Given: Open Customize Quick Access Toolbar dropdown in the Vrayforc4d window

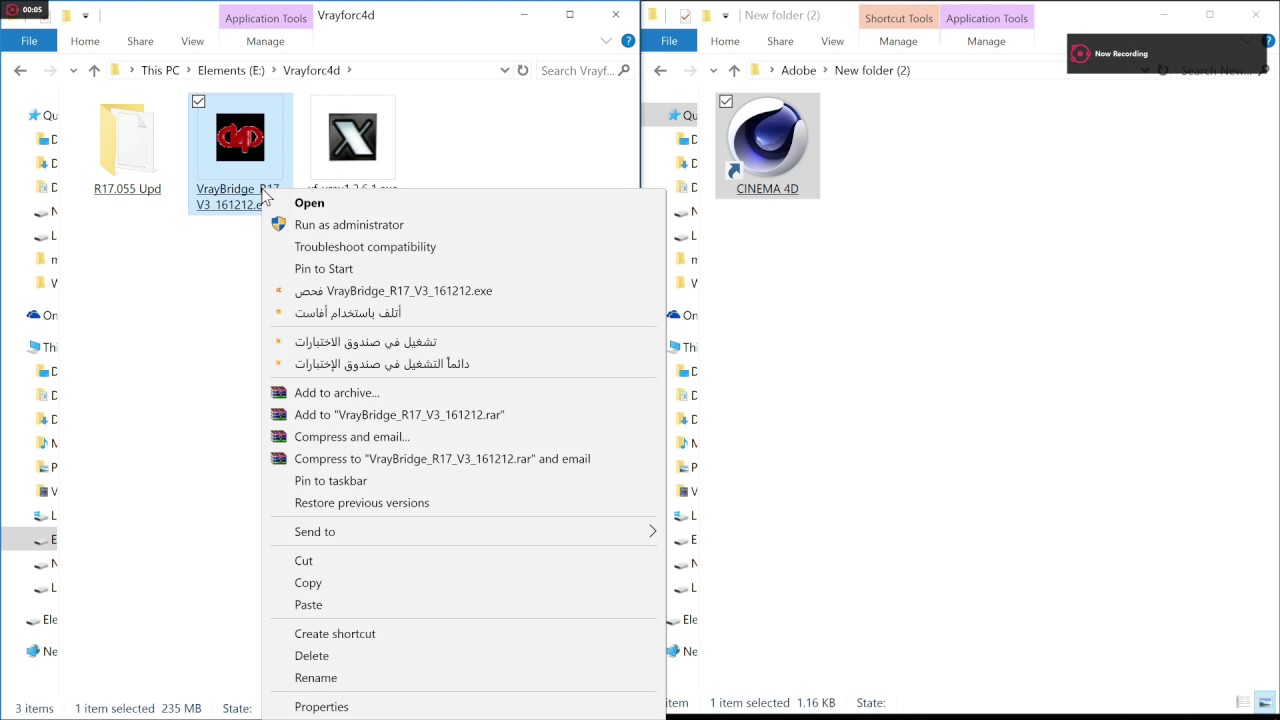Looking at the screenshot, I should pos(86,15).
